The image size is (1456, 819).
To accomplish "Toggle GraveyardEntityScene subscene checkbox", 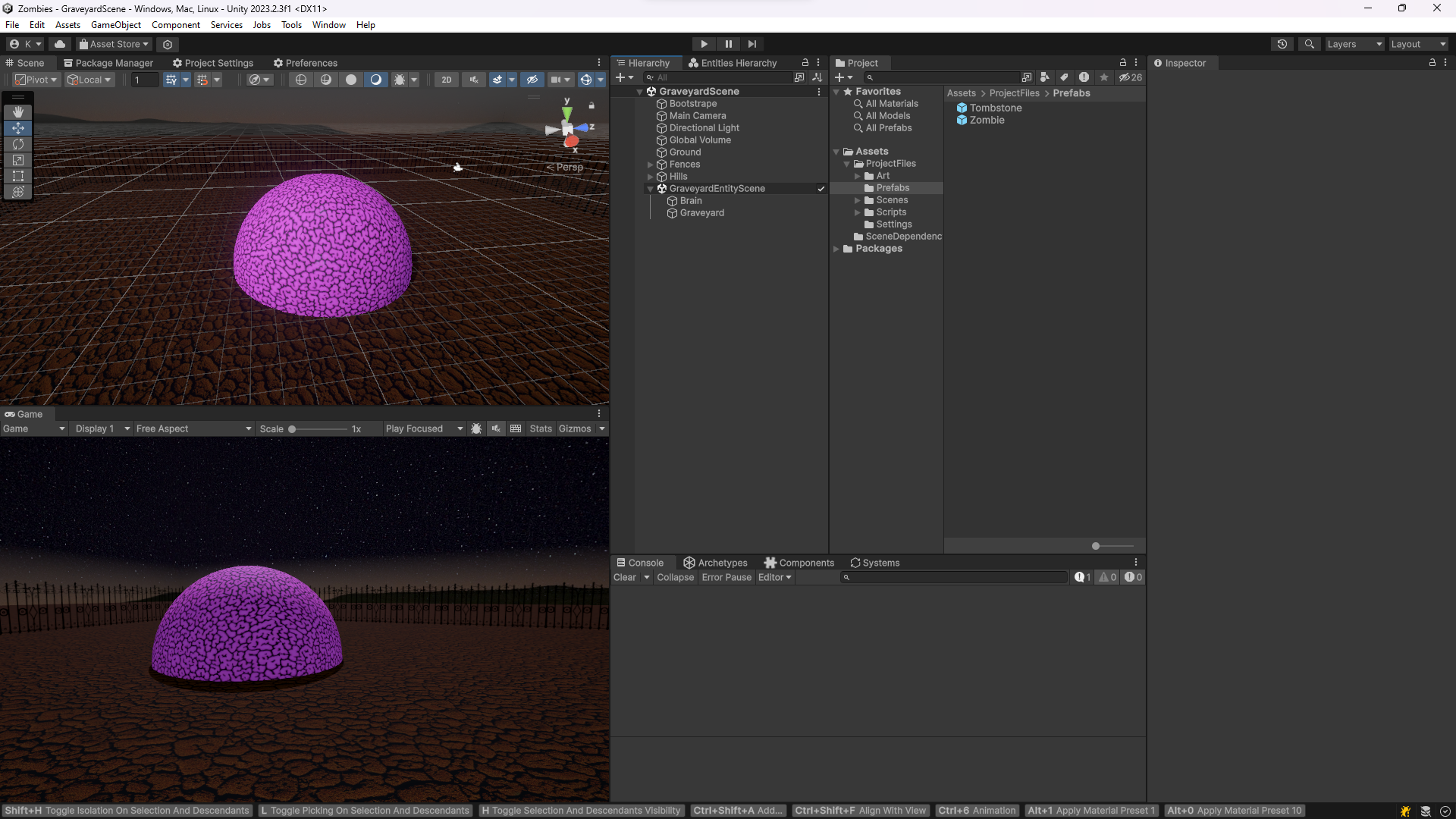I will (821, 189).
